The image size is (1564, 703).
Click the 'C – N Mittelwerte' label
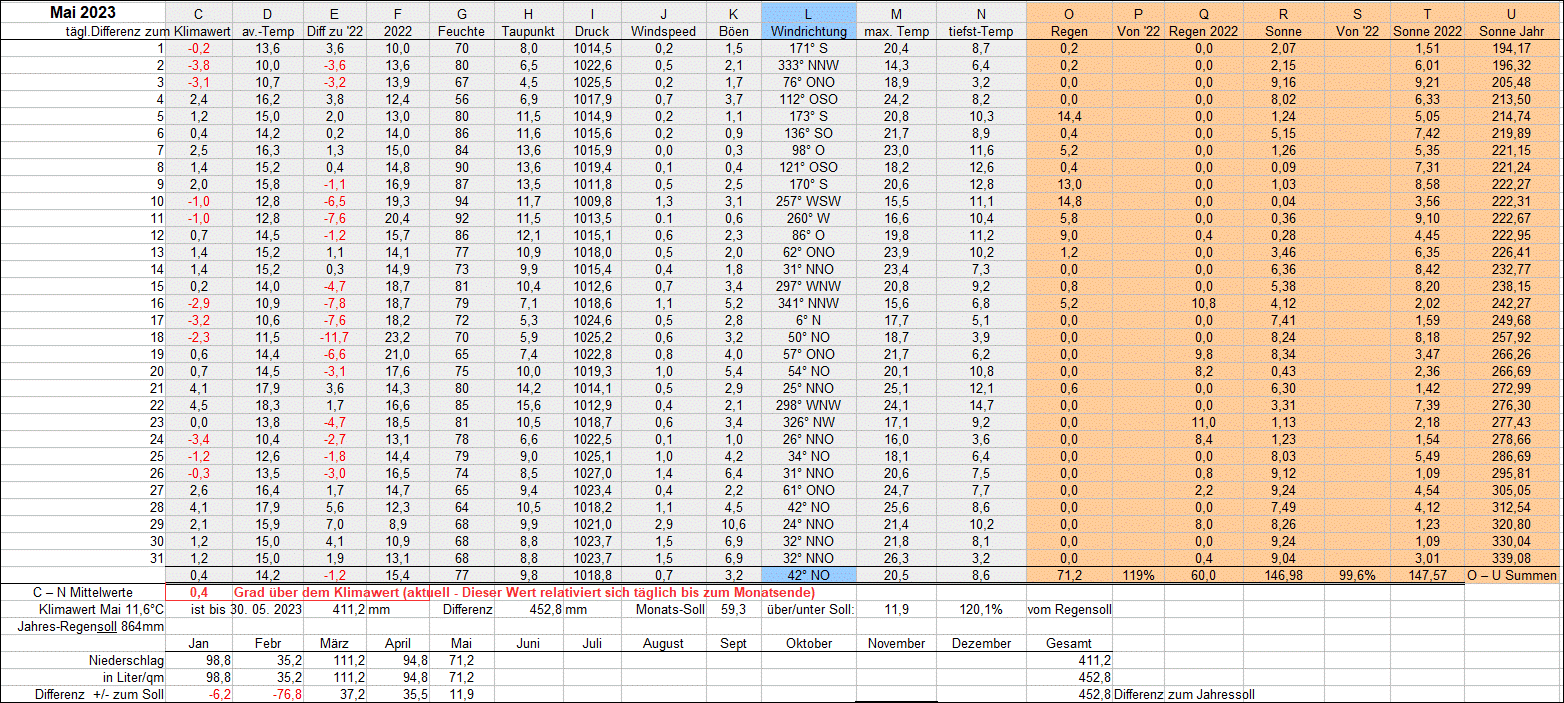pyautogui.click(x=84, y=592)
